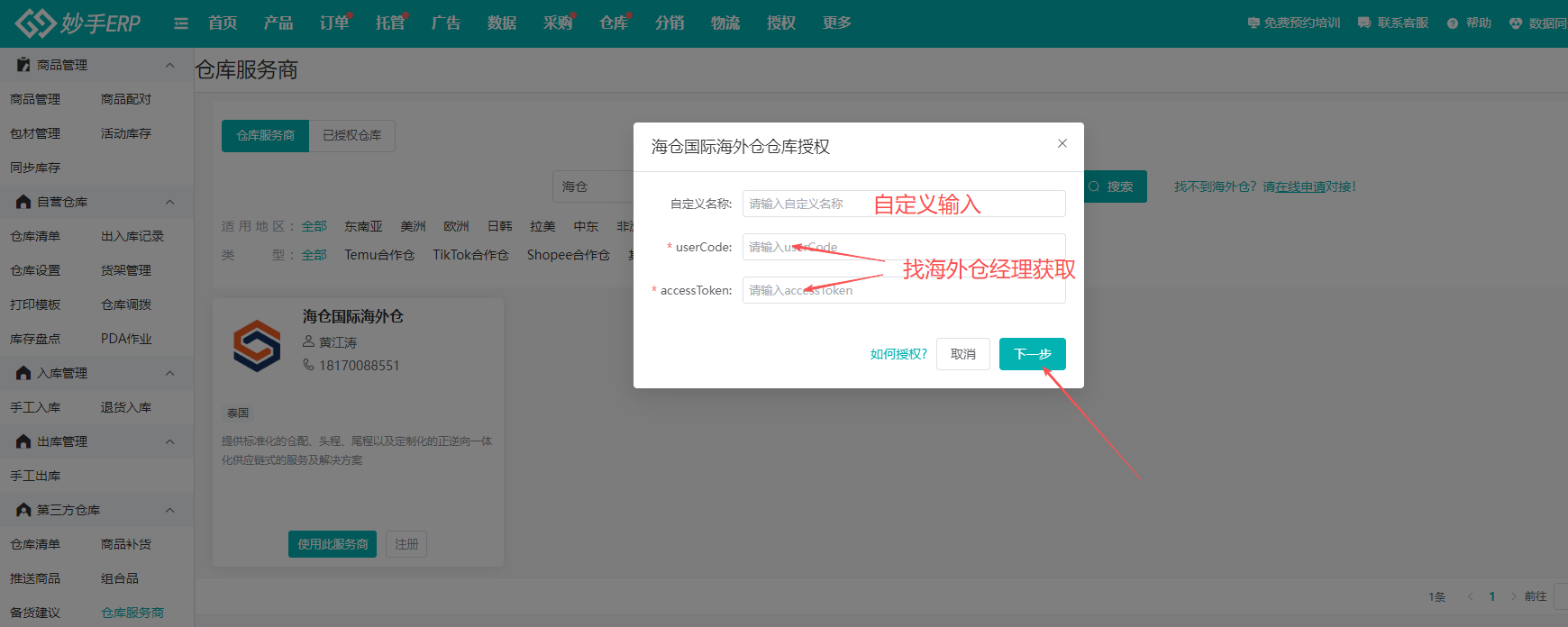Screen dimensions: 1568x627
Task: Collapse the 自营仓库 sidebar section
Action: pyautogui.click(x=169, y=202)
